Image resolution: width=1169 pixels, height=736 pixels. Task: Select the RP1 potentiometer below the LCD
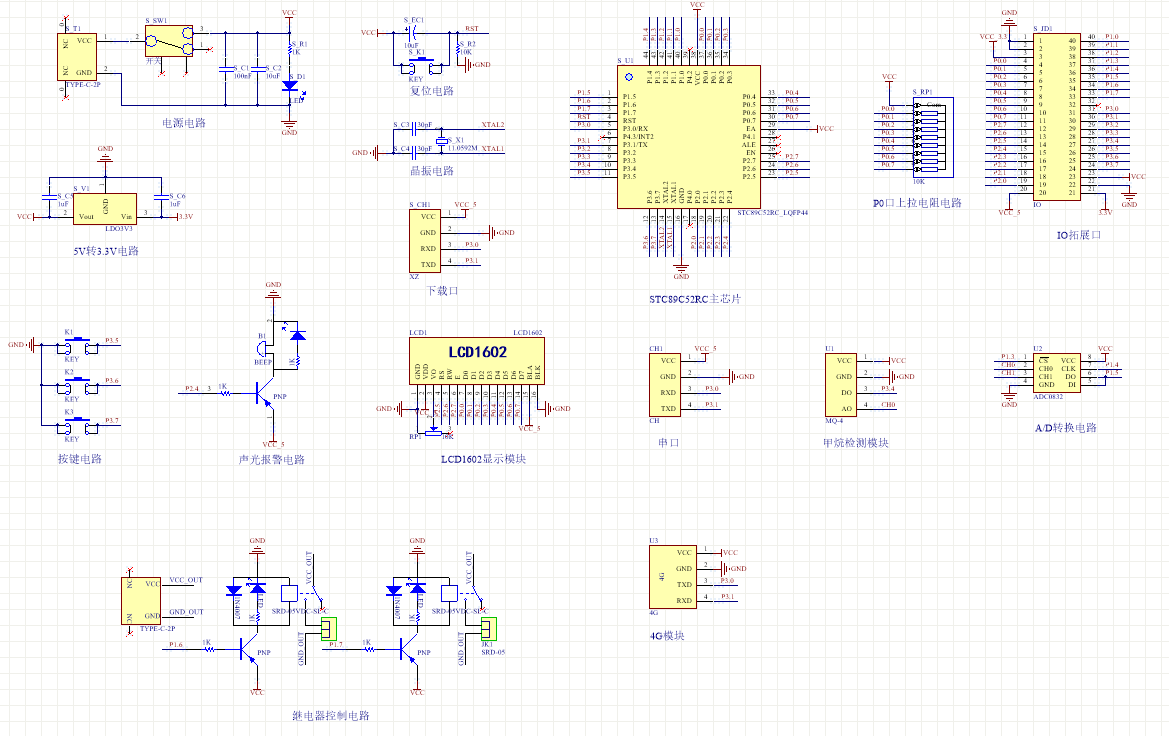(433, 431)
